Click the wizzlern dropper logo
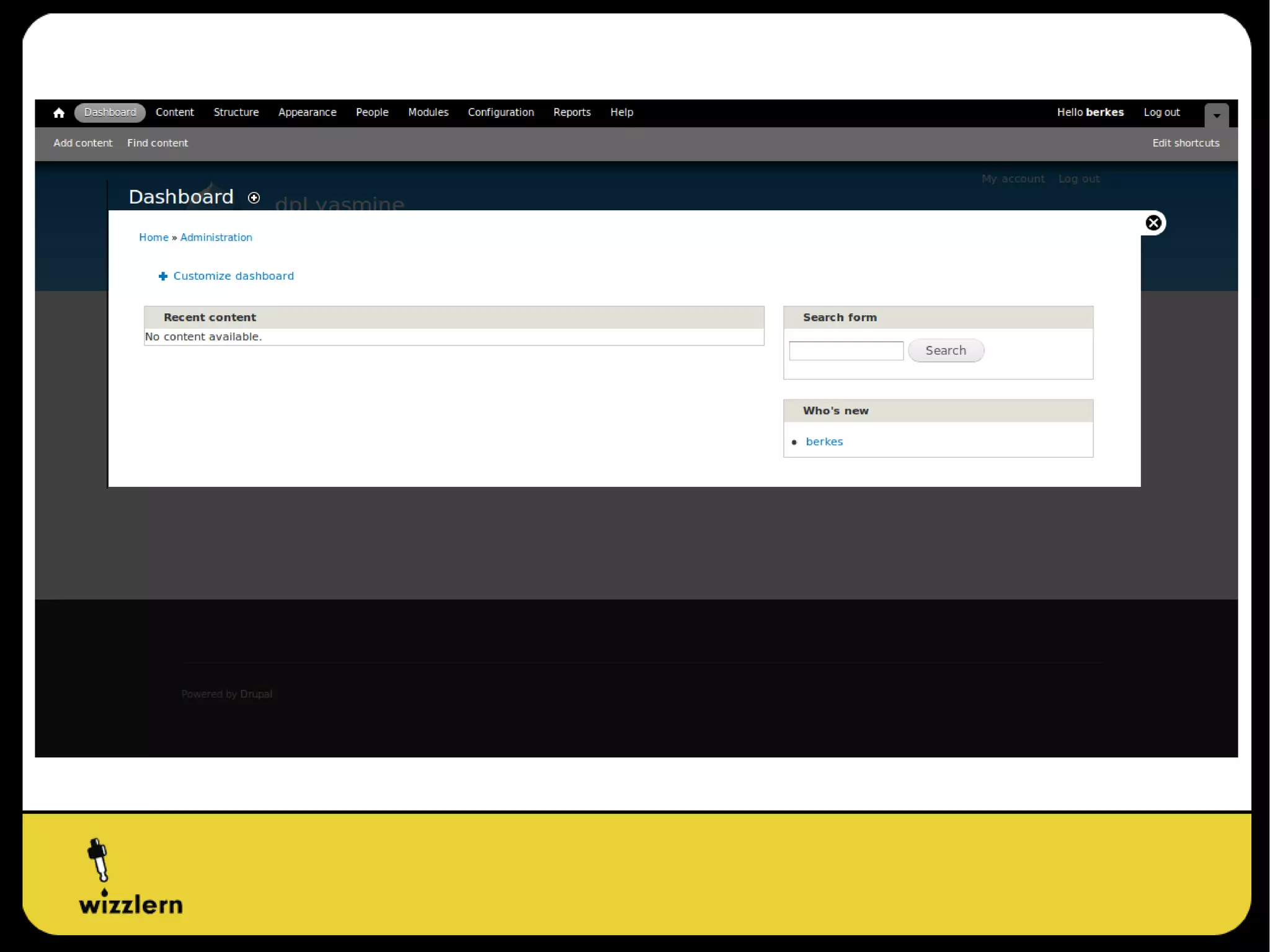1270x952 pixels. [x=99, y=860]
